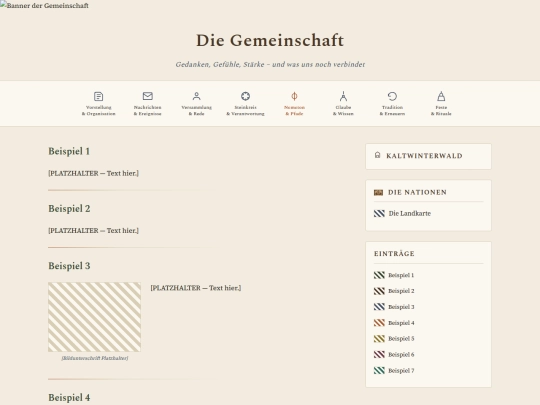540x405 pixels.
Task: Open the Feste & Rituale navigation icon
Action: (x=441, y=96)
